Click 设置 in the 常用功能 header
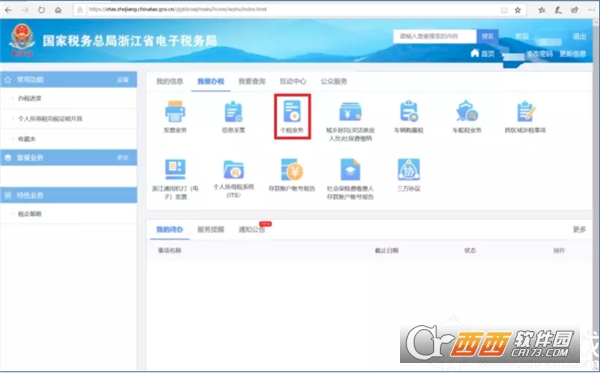 click(123, 80)
